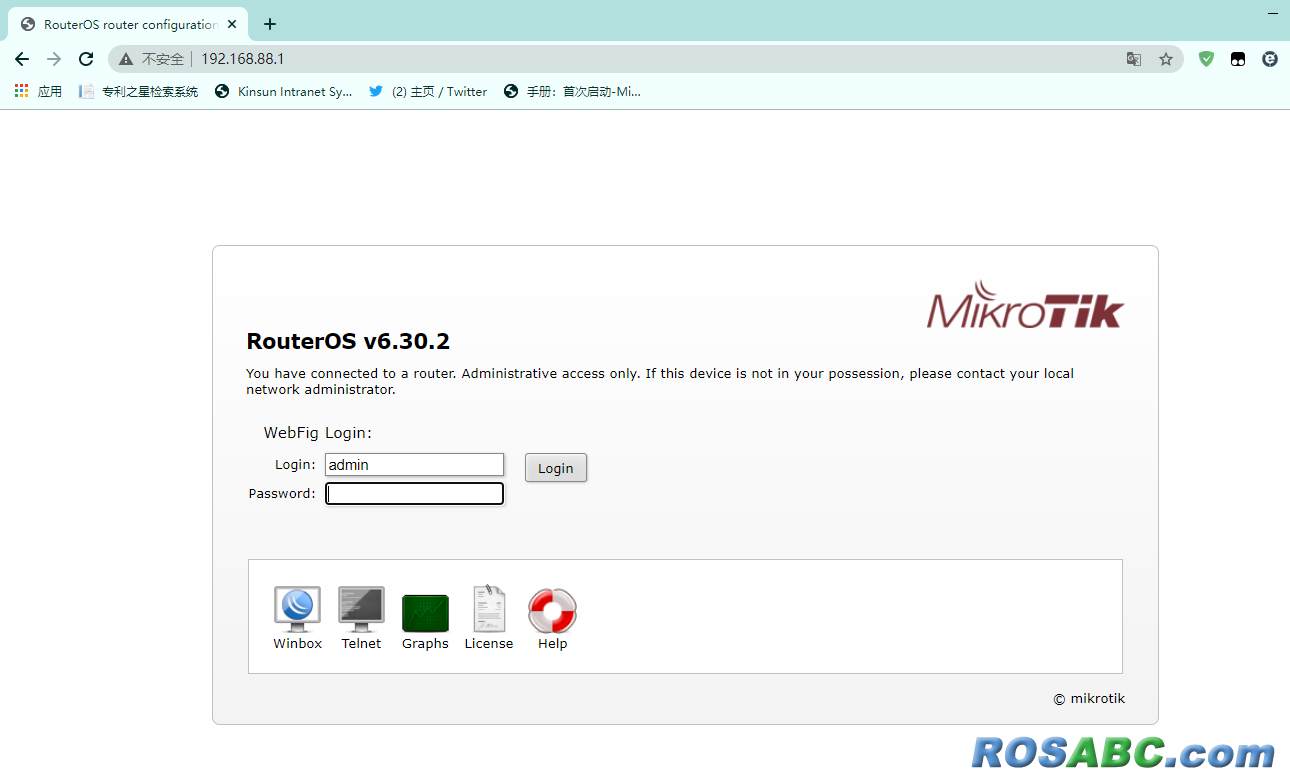Click the Winbox label text

[x=297, y=644]
